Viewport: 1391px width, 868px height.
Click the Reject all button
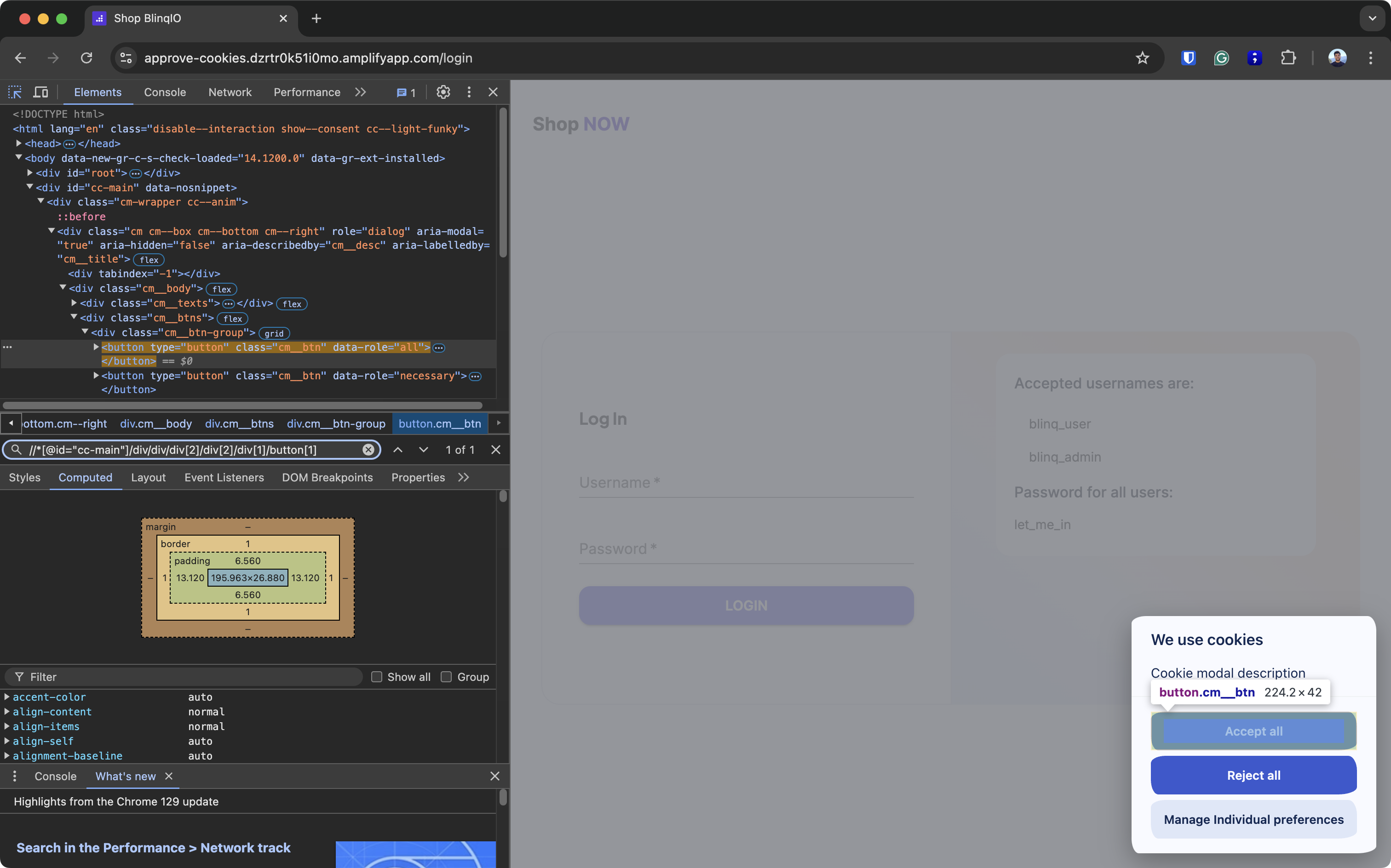point(1253,775)
